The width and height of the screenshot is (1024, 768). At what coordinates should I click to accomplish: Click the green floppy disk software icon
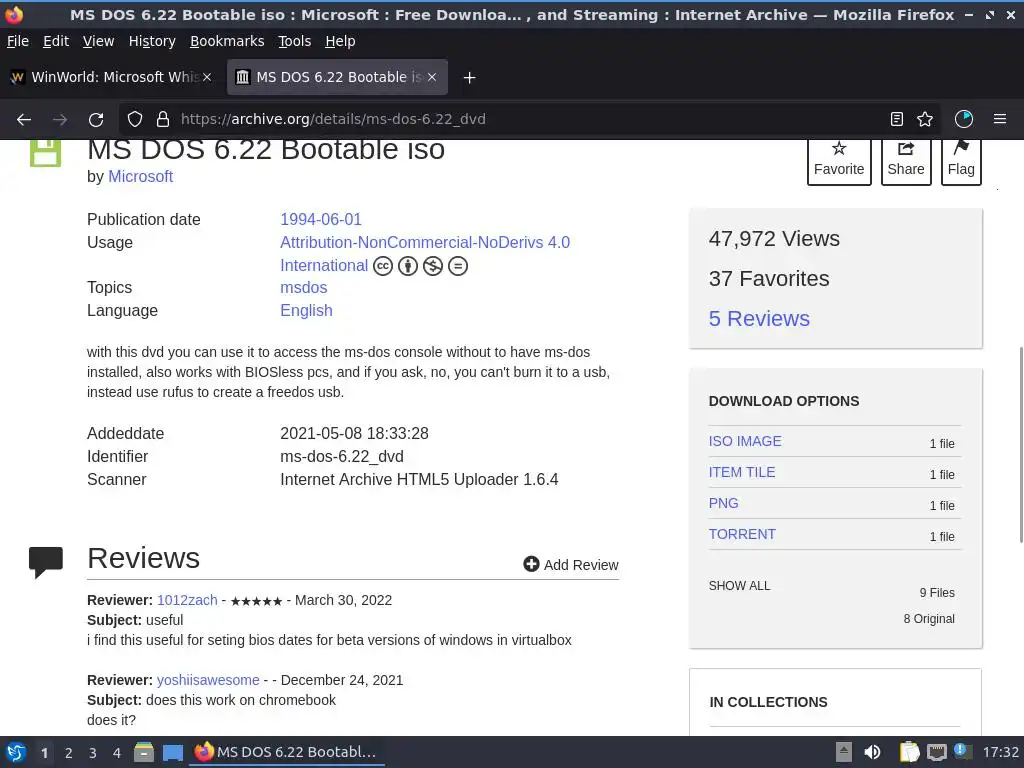pos(45,153)
